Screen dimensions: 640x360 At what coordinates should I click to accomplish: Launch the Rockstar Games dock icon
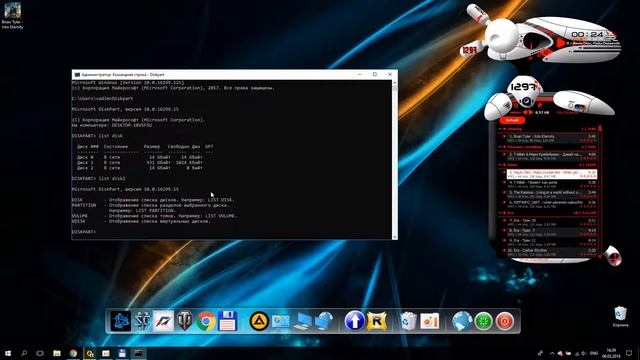coord(376,321)
